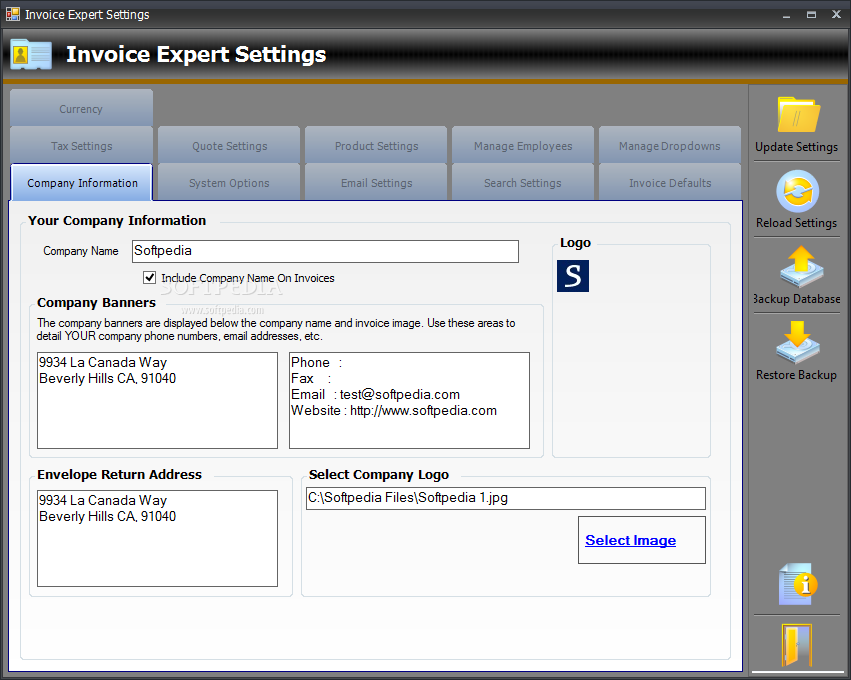Switch to Invoice Defaults tab
The height and width of the screenshot is (680, 851).
pyautogui.click(x=670, y=182)
